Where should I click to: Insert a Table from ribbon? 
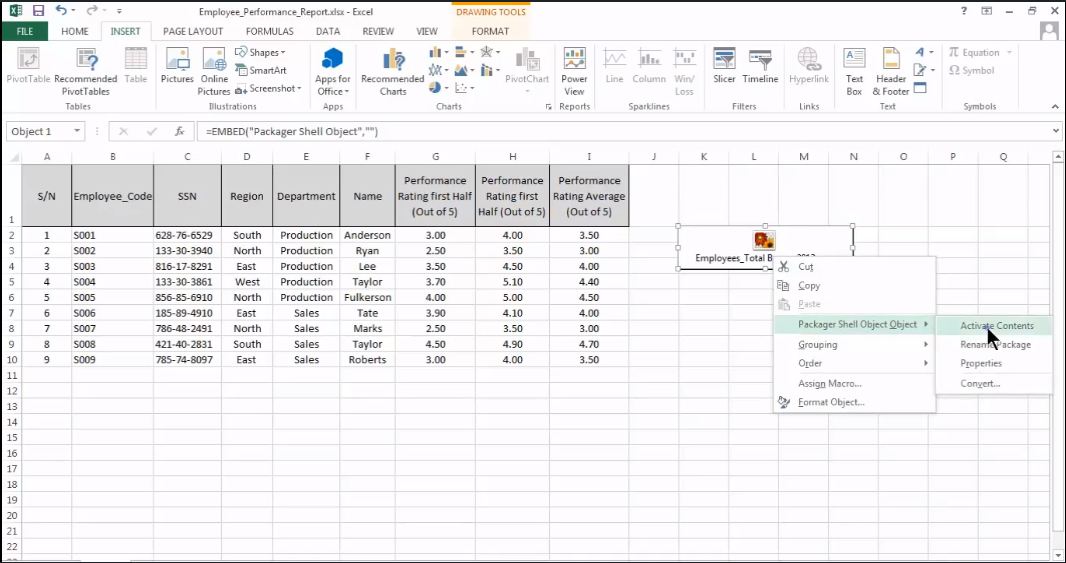pyautogui.click(x=135, y=67)
